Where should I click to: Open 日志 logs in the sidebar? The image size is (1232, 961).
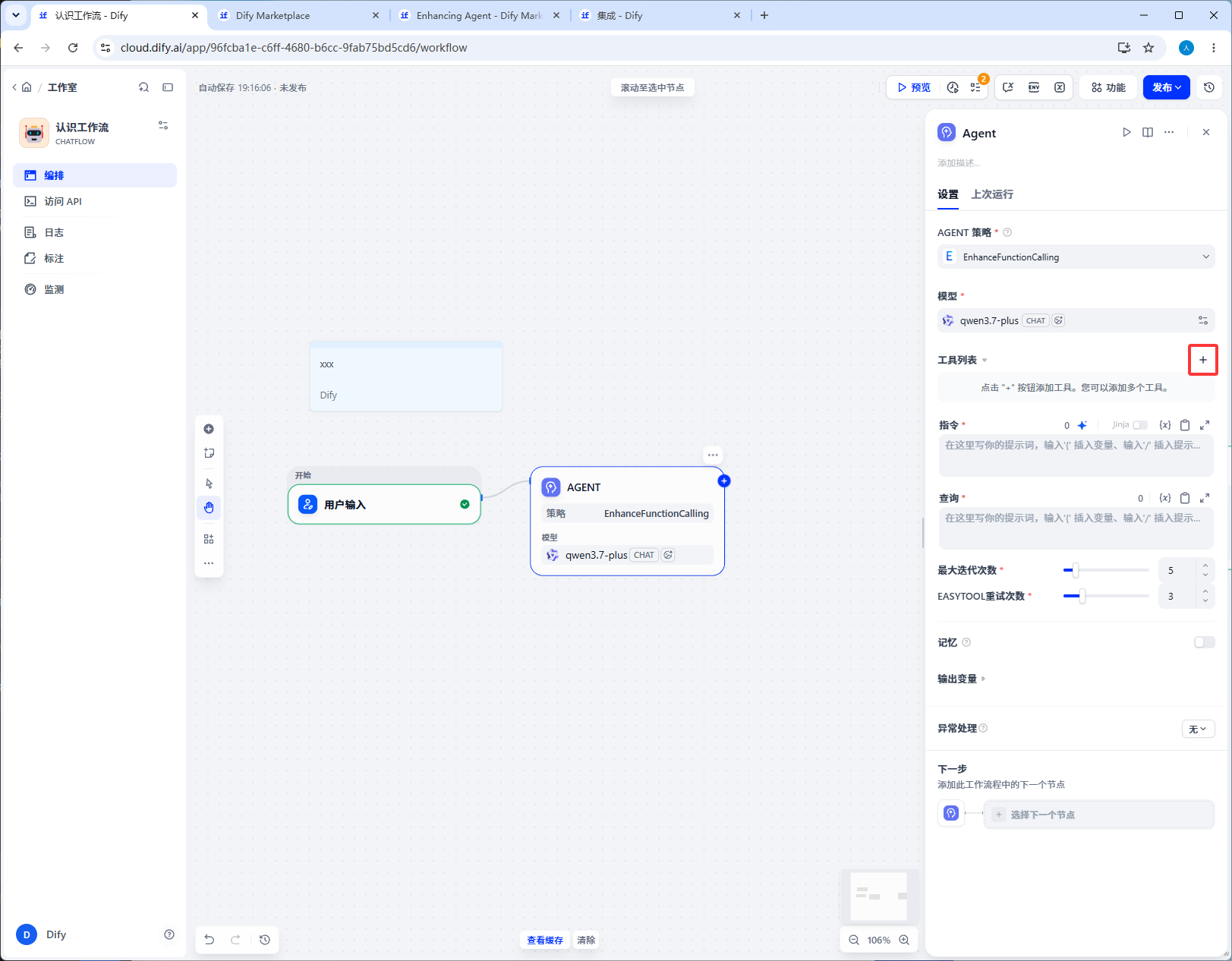point(95,232)
